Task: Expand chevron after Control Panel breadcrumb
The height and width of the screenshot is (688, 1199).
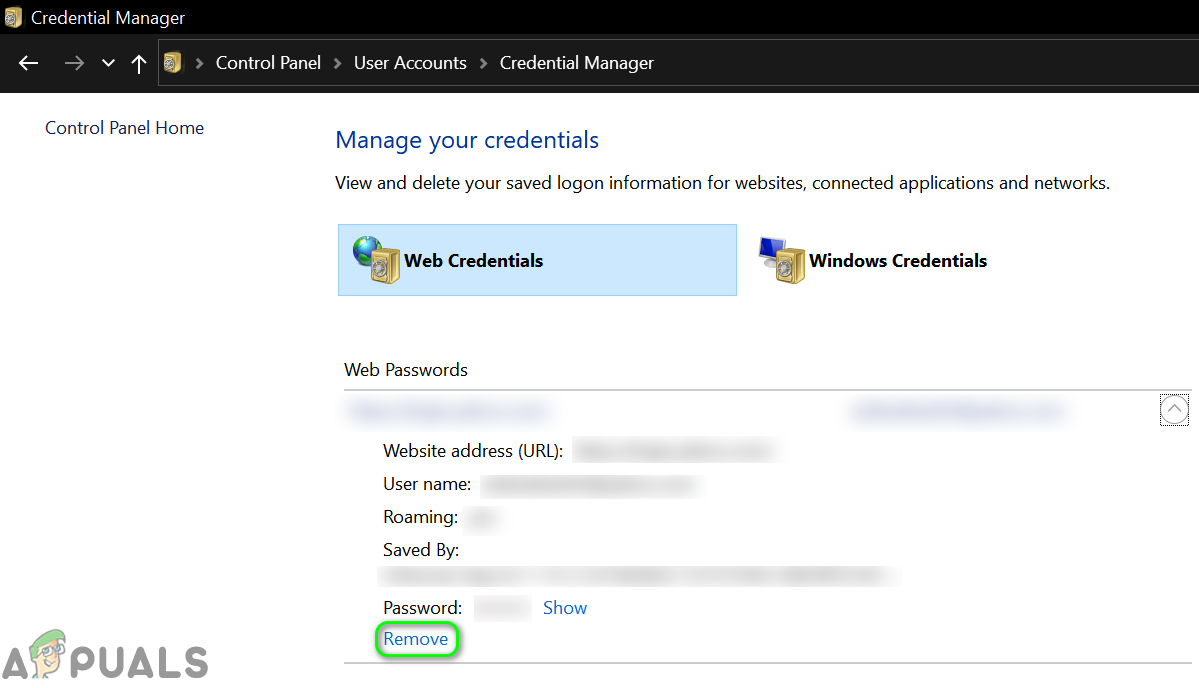Action: pos(338,63)
